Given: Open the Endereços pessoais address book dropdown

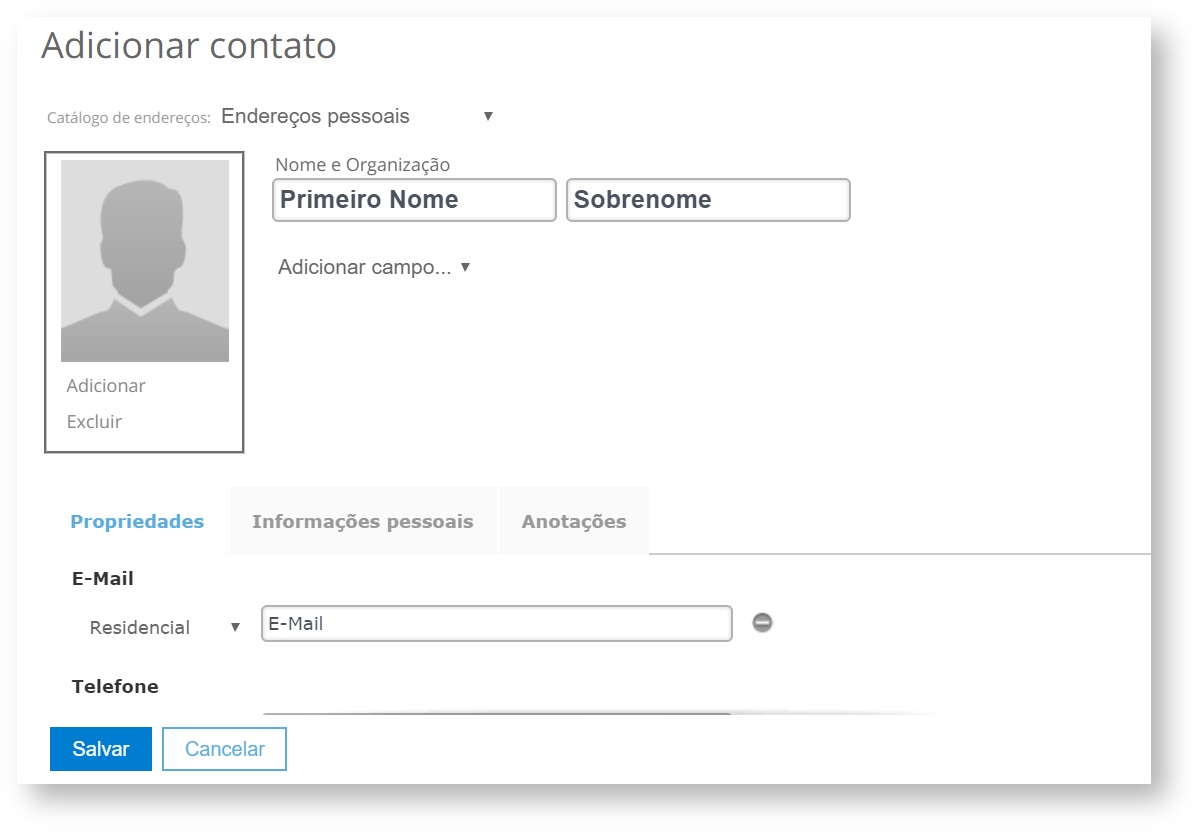Looking at the screenshot, I should 357,117.
